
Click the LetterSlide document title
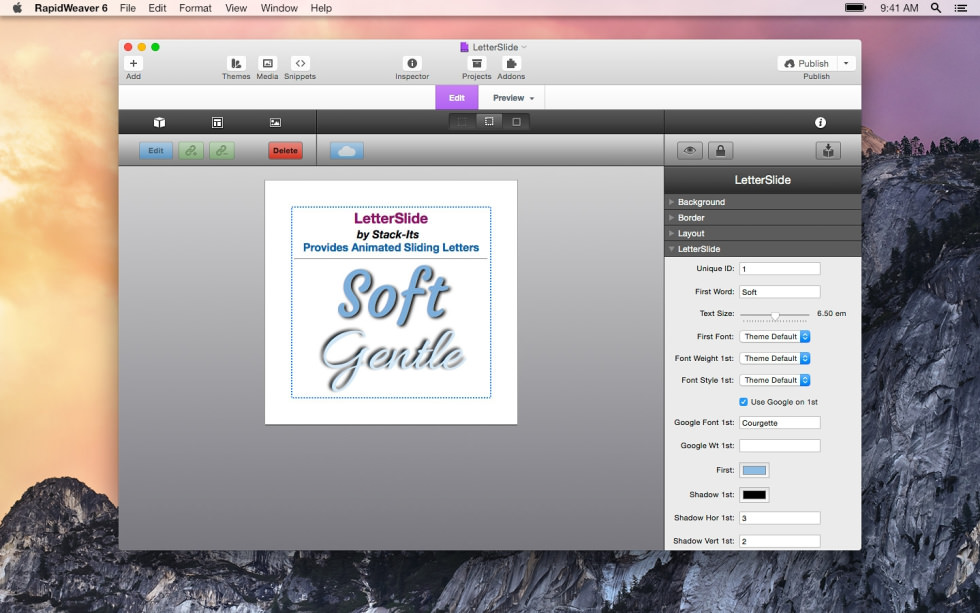click(x=494, y=47)
